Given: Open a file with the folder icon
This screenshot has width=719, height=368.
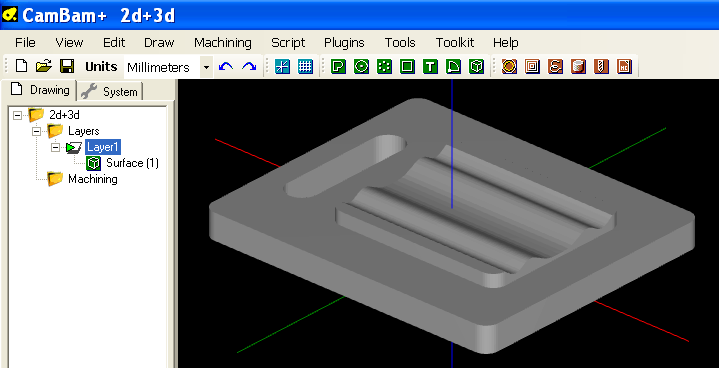Looking at the screenshot, I should click(x=44, y=66).
